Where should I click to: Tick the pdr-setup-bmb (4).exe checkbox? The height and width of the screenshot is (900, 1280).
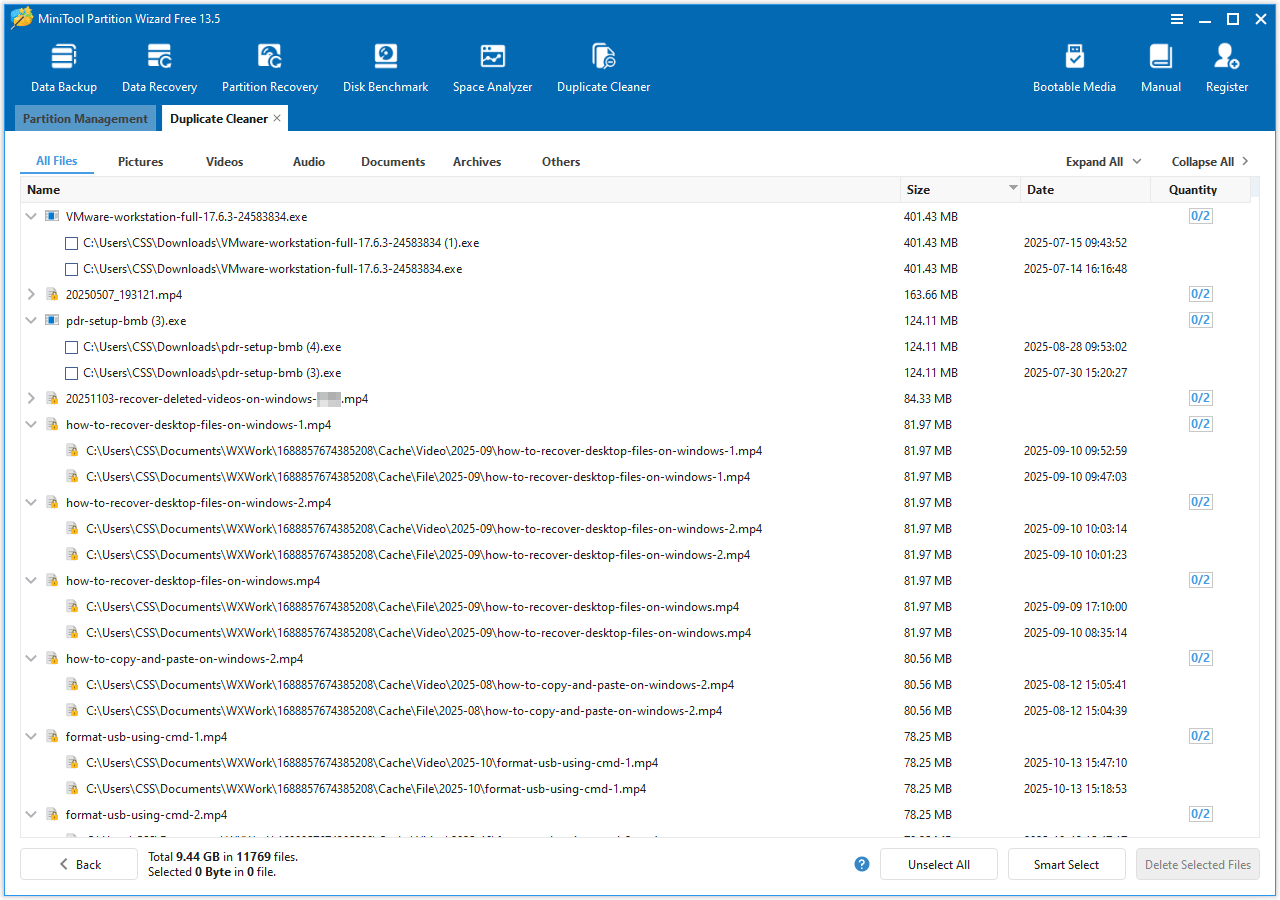[x=71, y=347]
